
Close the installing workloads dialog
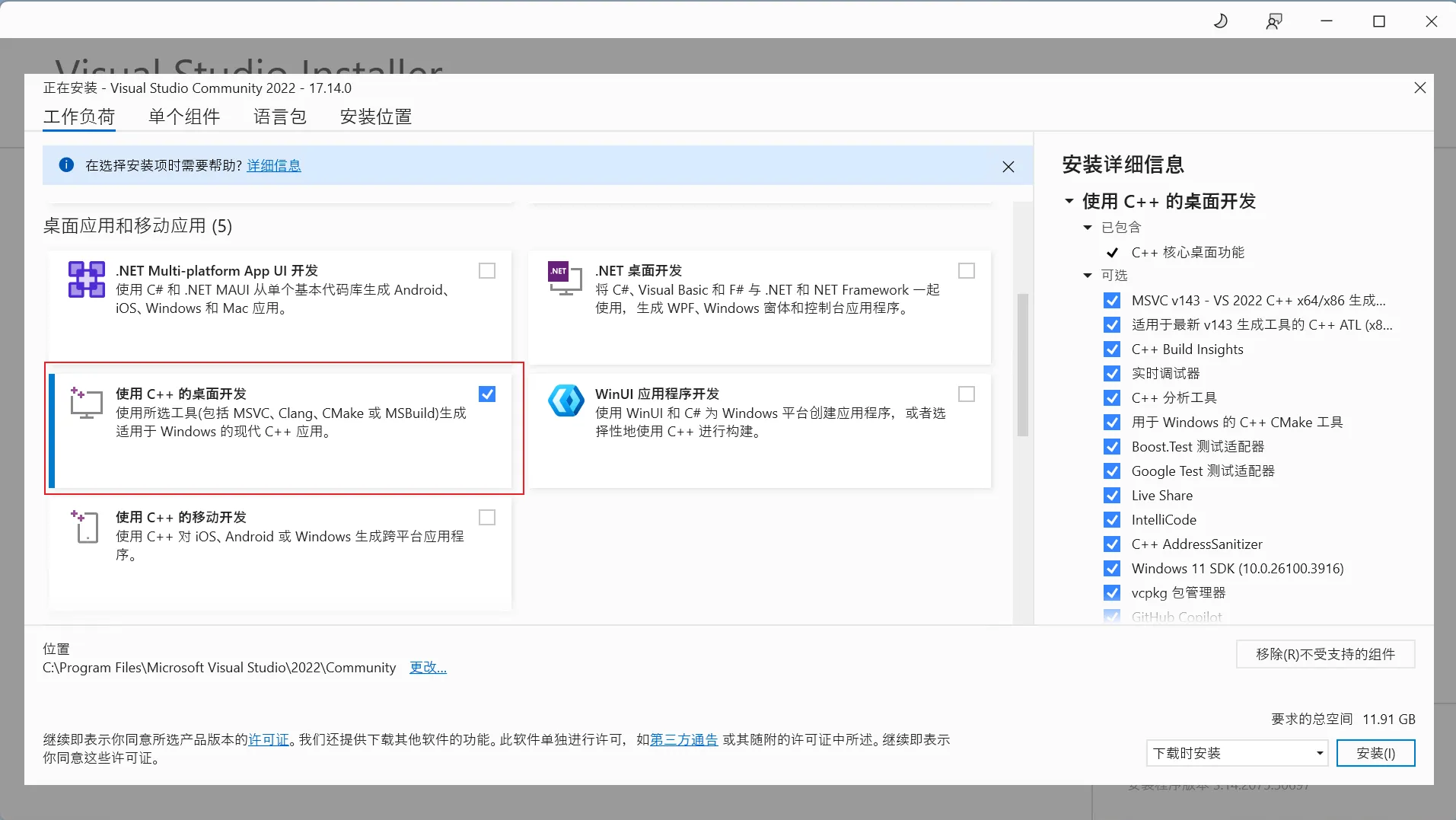[x=1419, y=88]
